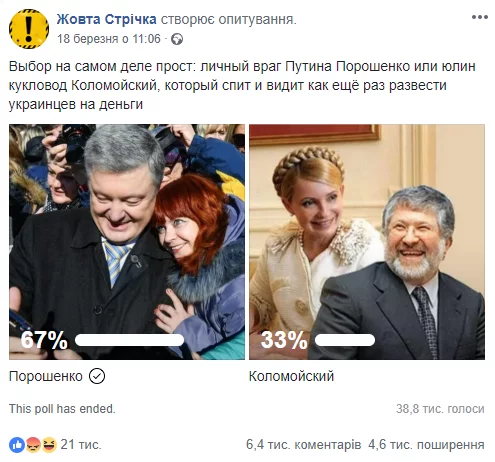Click the public globe privacy icon
Image resolution: width=495 pixels, height=462 pixels.
tap(177, 39)
